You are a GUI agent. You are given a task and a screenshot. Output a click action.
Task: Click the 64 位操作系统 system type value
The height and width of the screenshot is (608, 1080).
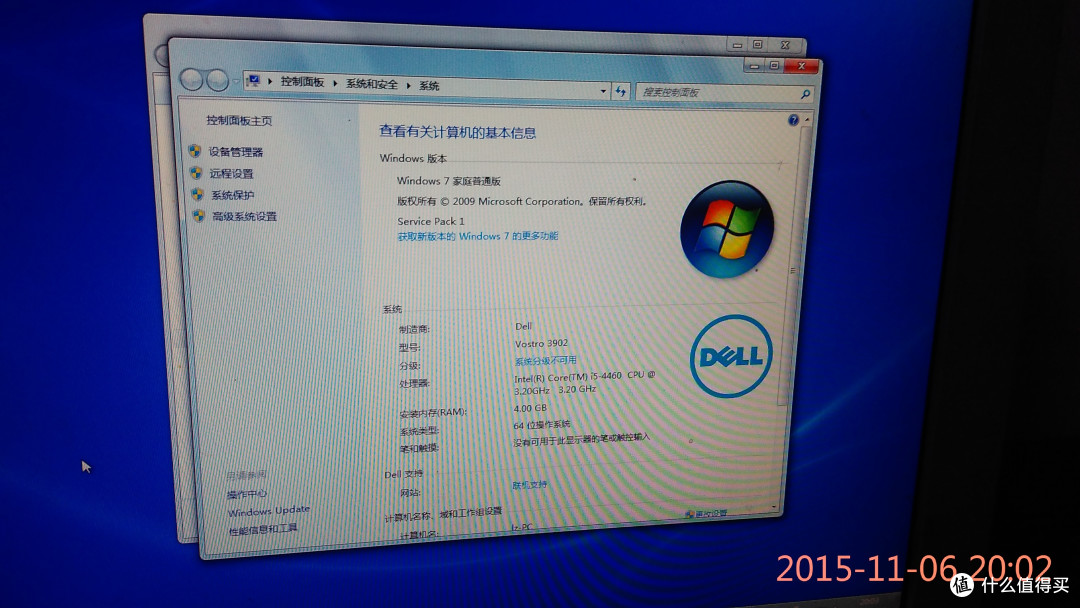click(541, 425)
